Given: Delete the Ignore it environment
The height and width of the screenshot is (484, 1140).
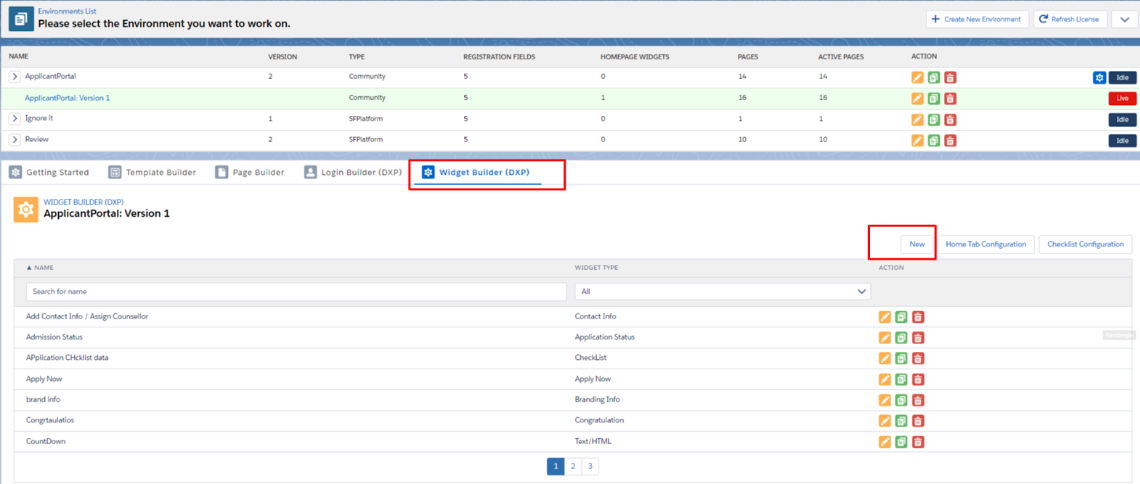Looking at the screenshot, I should (950, 119).
